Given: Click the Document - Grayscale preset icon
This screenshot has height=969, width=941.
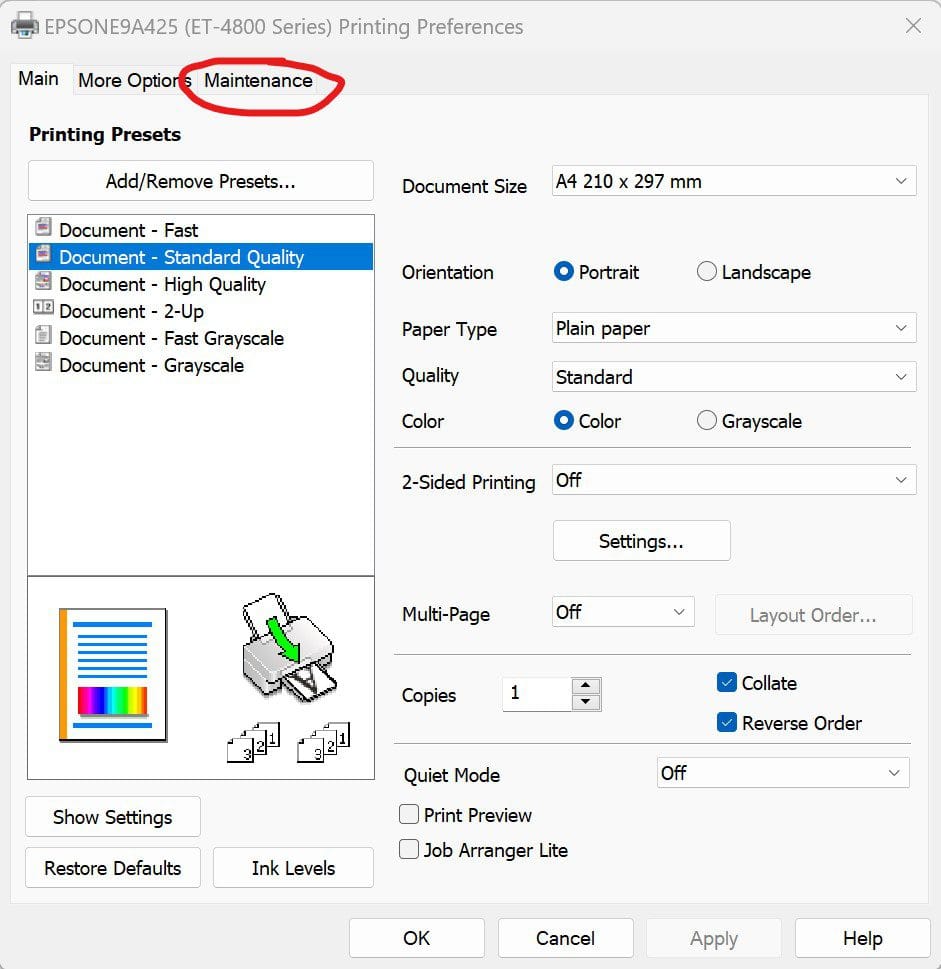Looking at the screenshot, I should (x=43, y=363).
